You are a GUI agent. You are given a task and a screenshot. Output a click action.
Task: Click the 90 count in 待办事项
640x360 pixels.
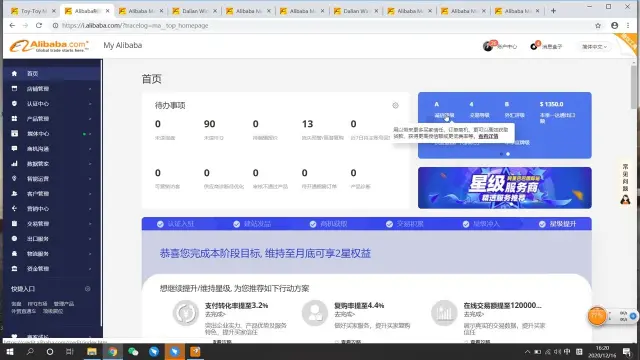point(209,124)
